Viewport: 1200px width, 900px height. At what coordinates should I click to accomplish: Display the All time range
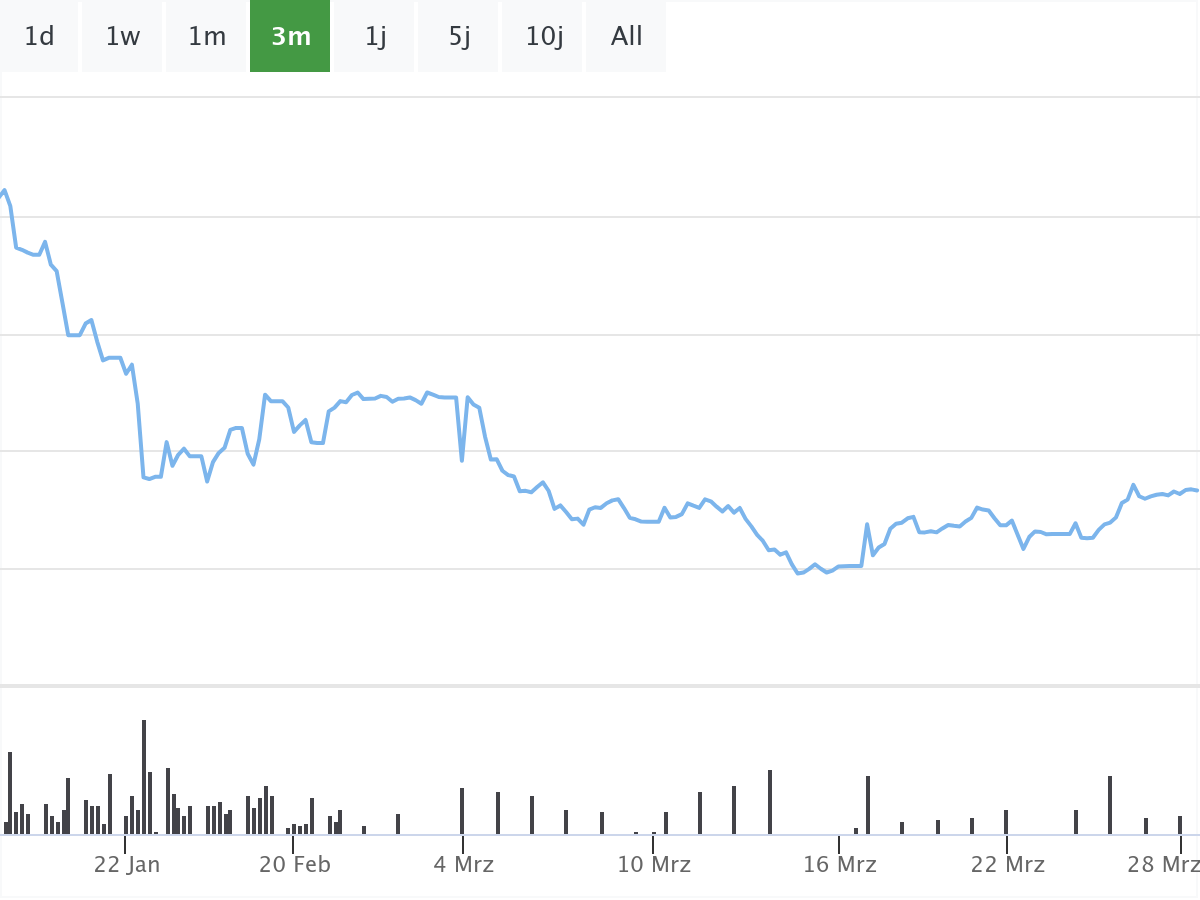[x=627, y=36]
